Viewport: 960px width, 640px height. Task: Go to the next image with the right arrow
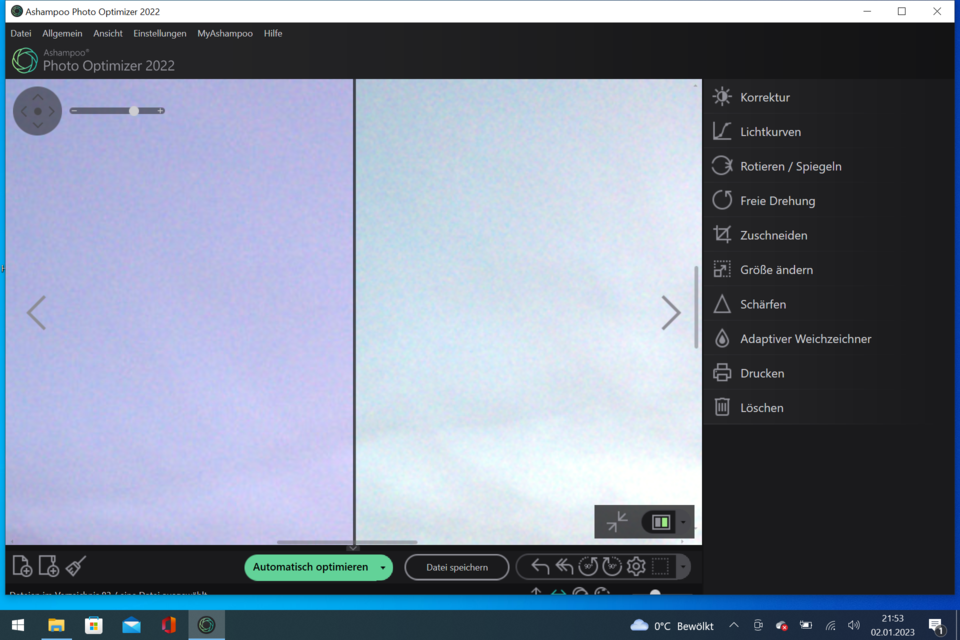tap(671, 313)
